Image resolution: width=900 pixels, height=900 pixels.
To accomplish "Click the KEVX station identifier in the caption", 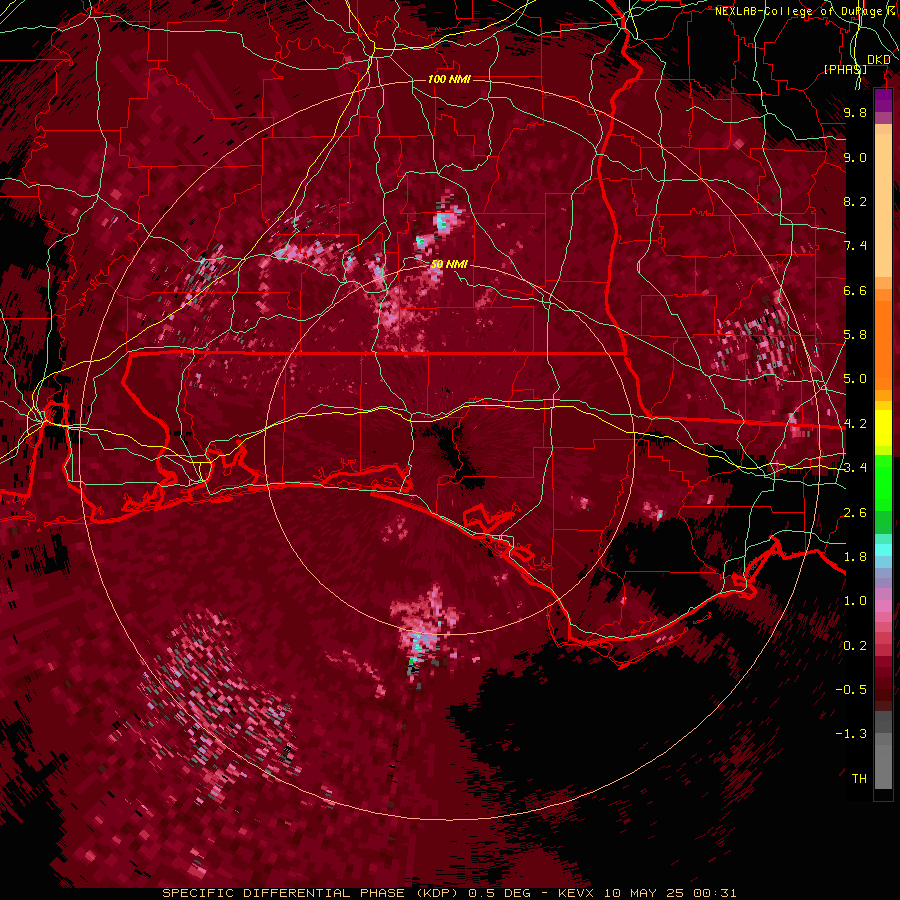I will point(577,893).
